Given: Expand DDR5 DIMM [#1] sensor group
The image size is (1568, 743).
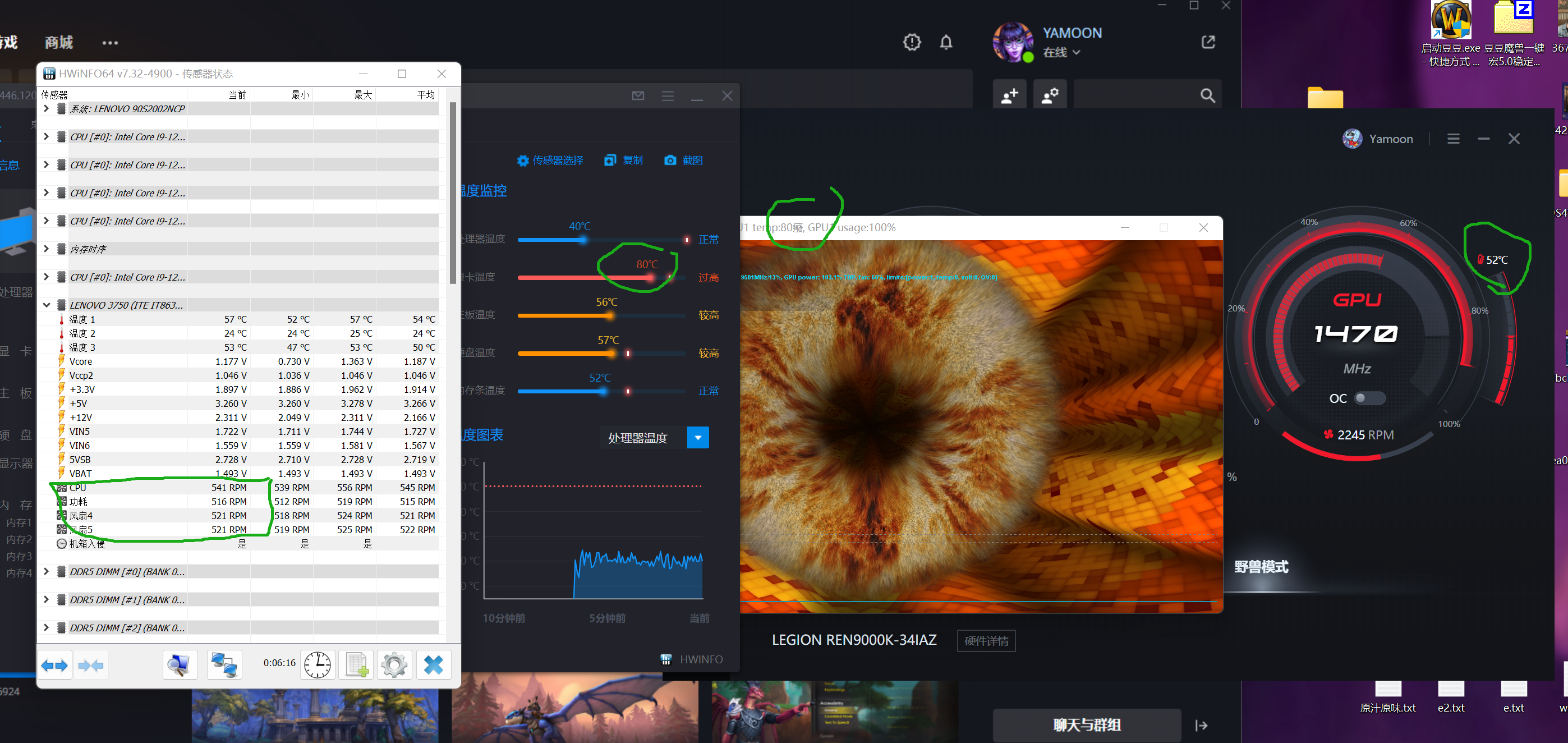Looking at the screenshot, I should pyautogui.click(x=46, y=599).
